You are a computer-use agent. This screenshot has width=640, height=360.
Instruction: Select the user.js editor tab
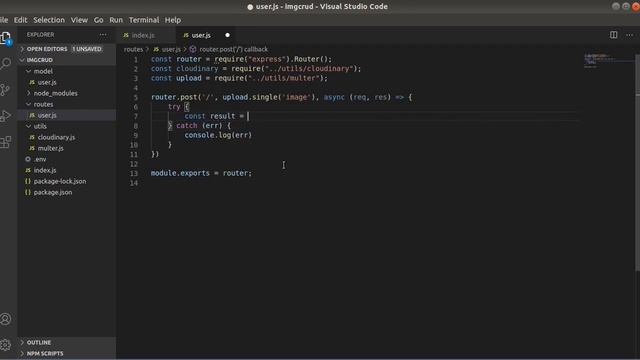[x=206, y=35]
